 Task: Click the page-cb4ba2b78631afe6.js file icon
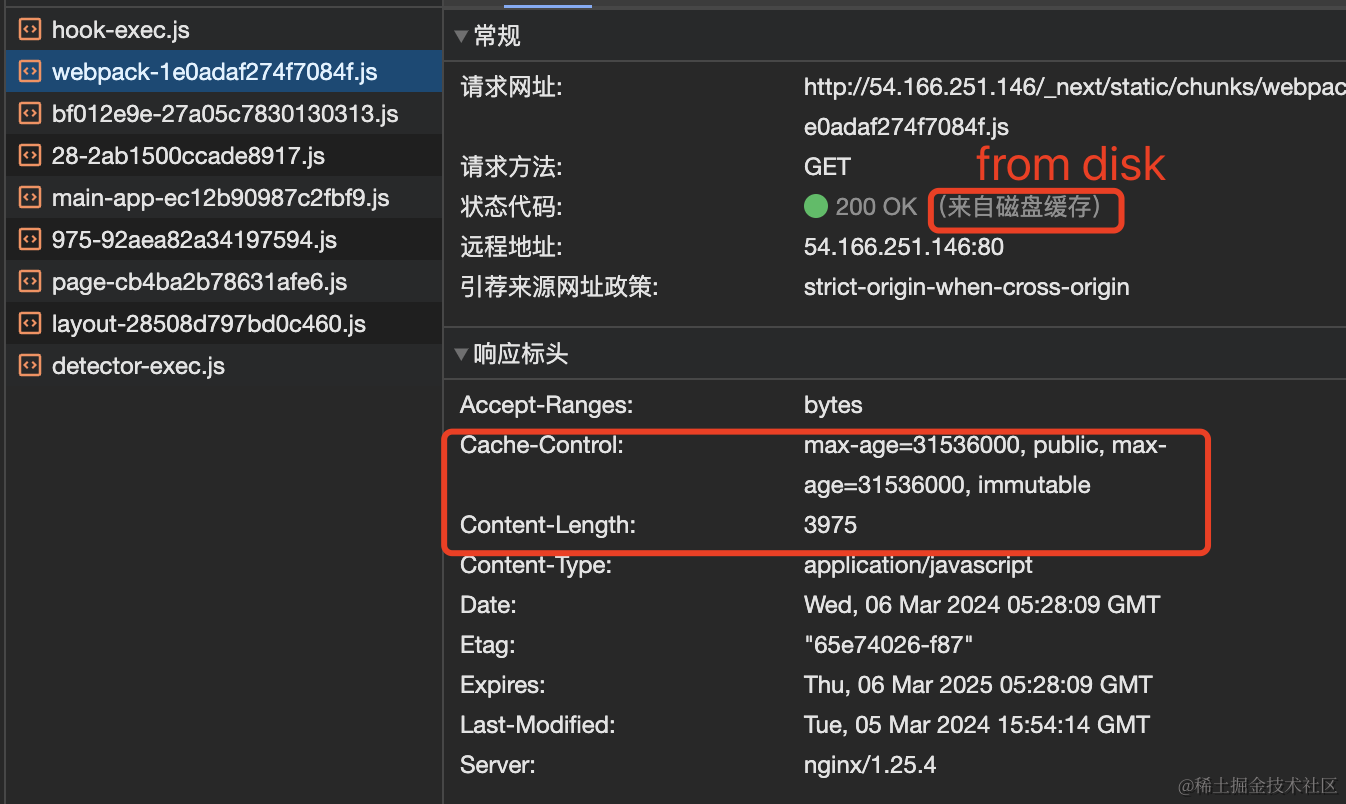(30, 282)
